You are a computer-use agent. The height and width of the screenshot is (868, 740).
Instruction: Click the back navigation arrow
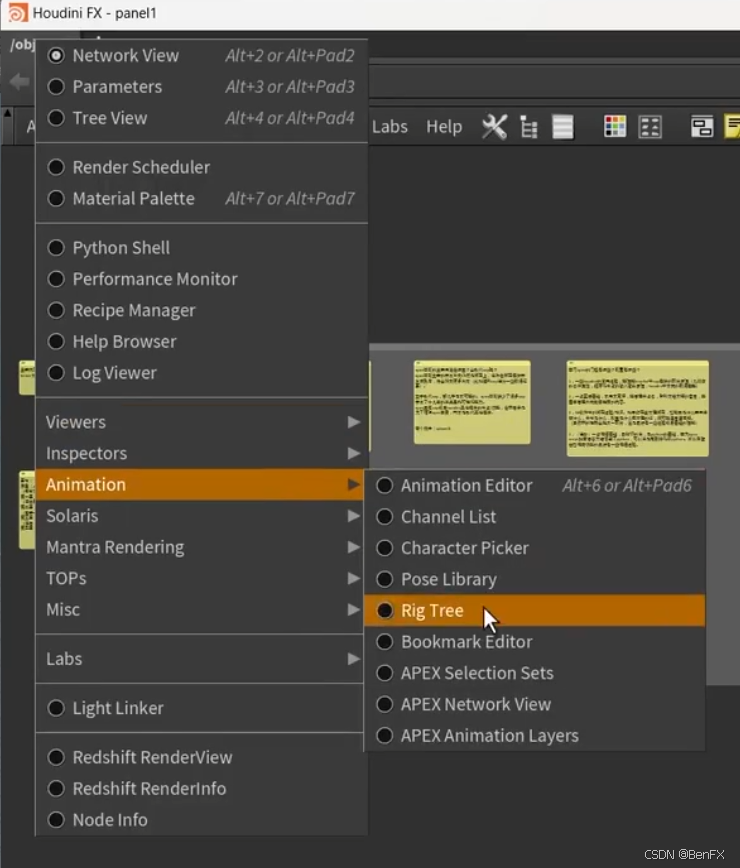pos(19,81)
